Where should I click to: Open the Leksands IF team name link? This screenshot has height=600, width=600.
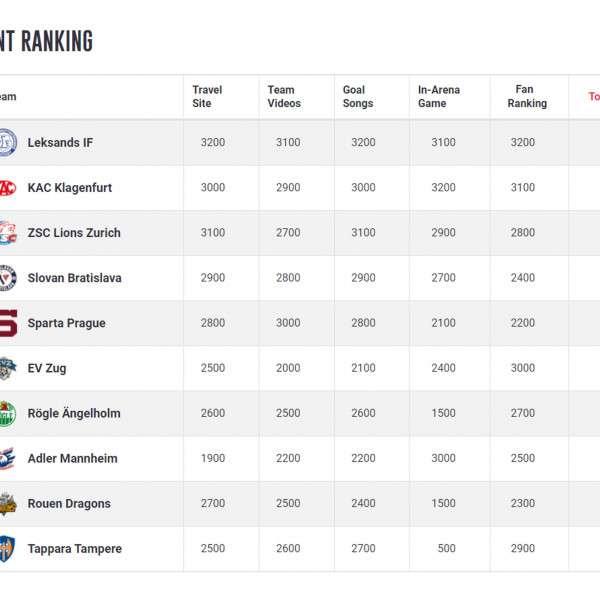(60, 143)
